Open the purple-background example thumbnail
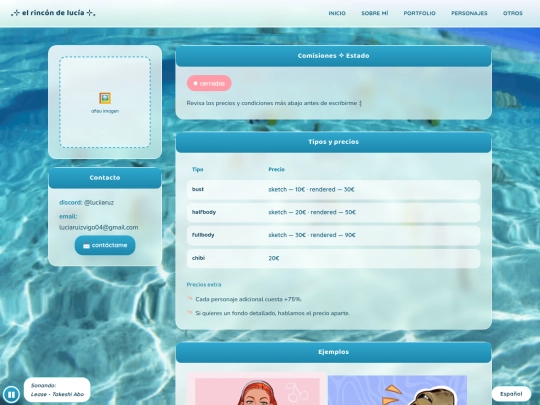Image resolution: width=540 pixels, height=405 pixels. pyautogui.click(x=397, y=390)
